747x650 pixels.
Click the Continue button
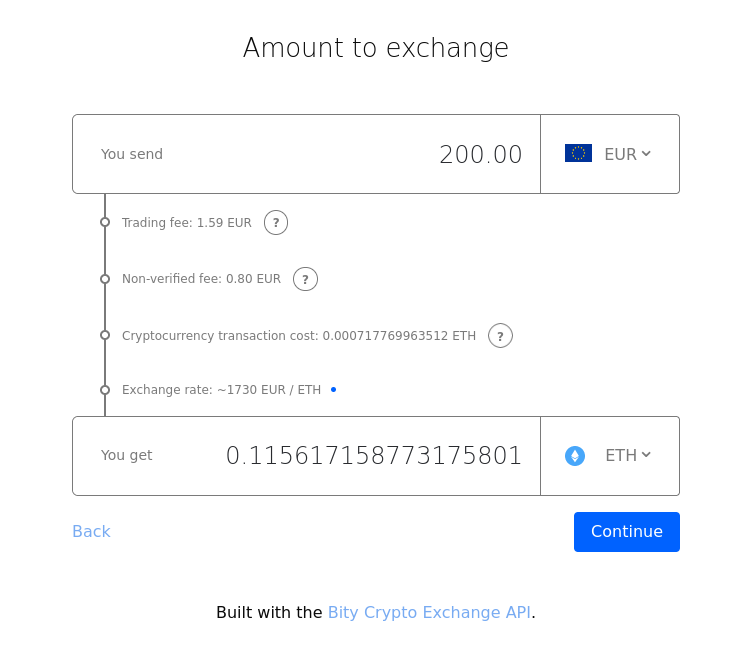pos(626,532)
